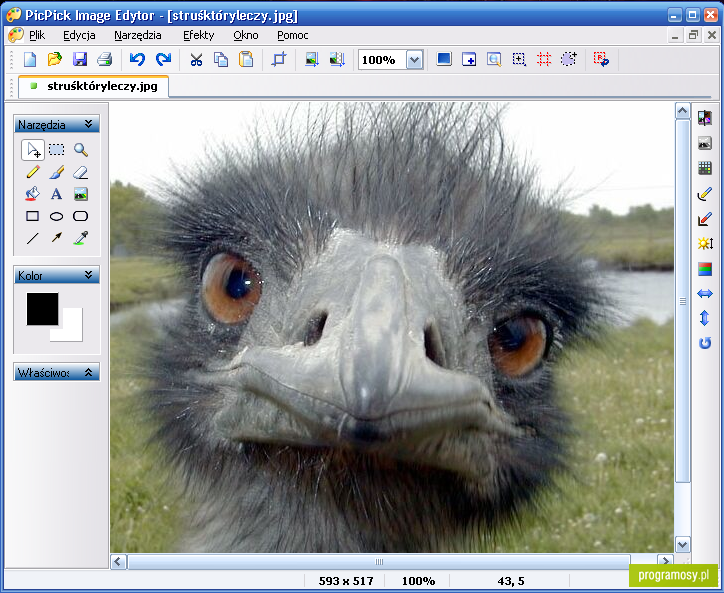Click the white background color swatch
724x593 pixels.
(72, 330)
